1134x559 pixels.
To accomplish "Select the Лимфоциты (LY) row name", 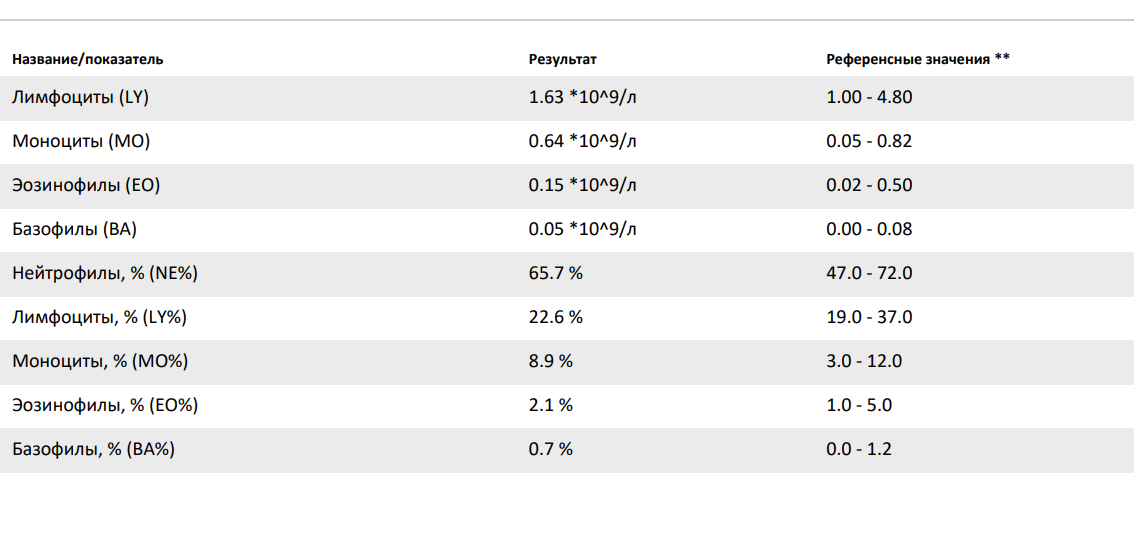I will [x=80, y=97].
